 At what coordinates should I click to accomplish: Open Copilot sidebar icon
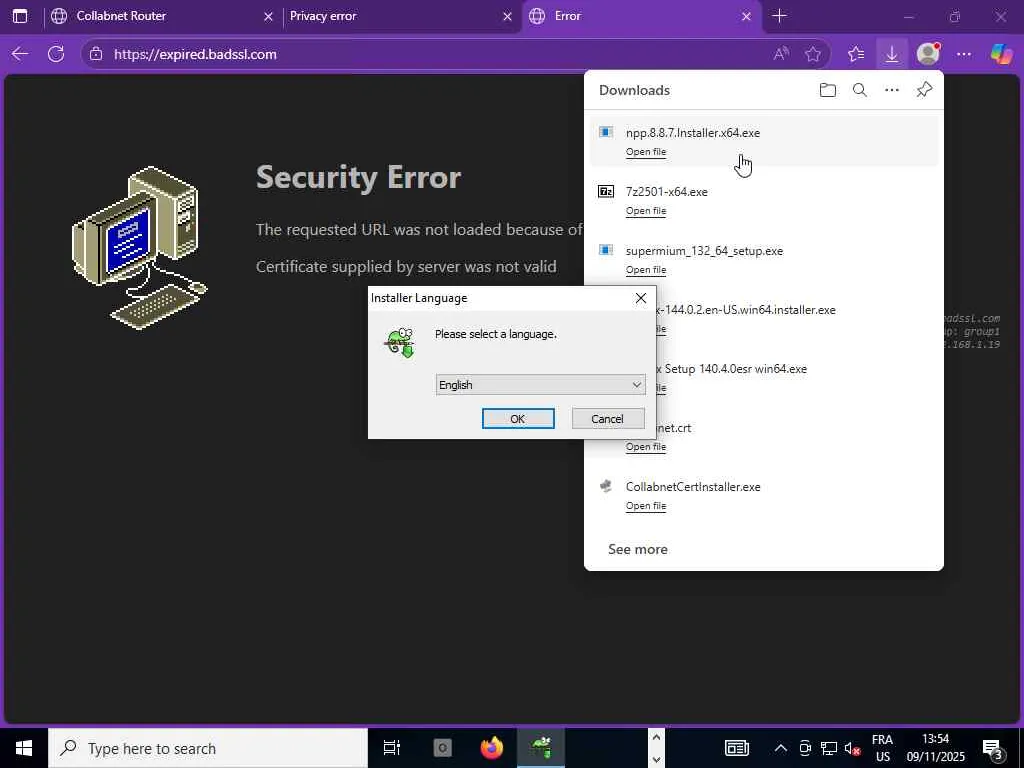1000,54
